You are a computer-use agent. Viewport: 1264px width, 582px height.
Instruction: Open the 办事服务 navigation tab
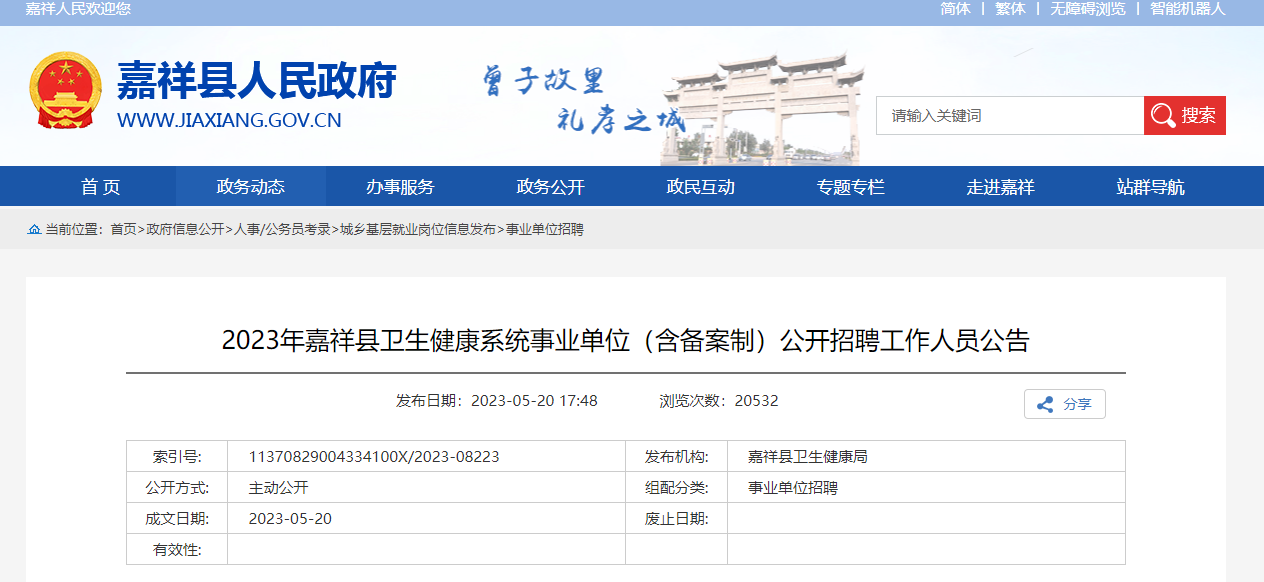point(400,187)
